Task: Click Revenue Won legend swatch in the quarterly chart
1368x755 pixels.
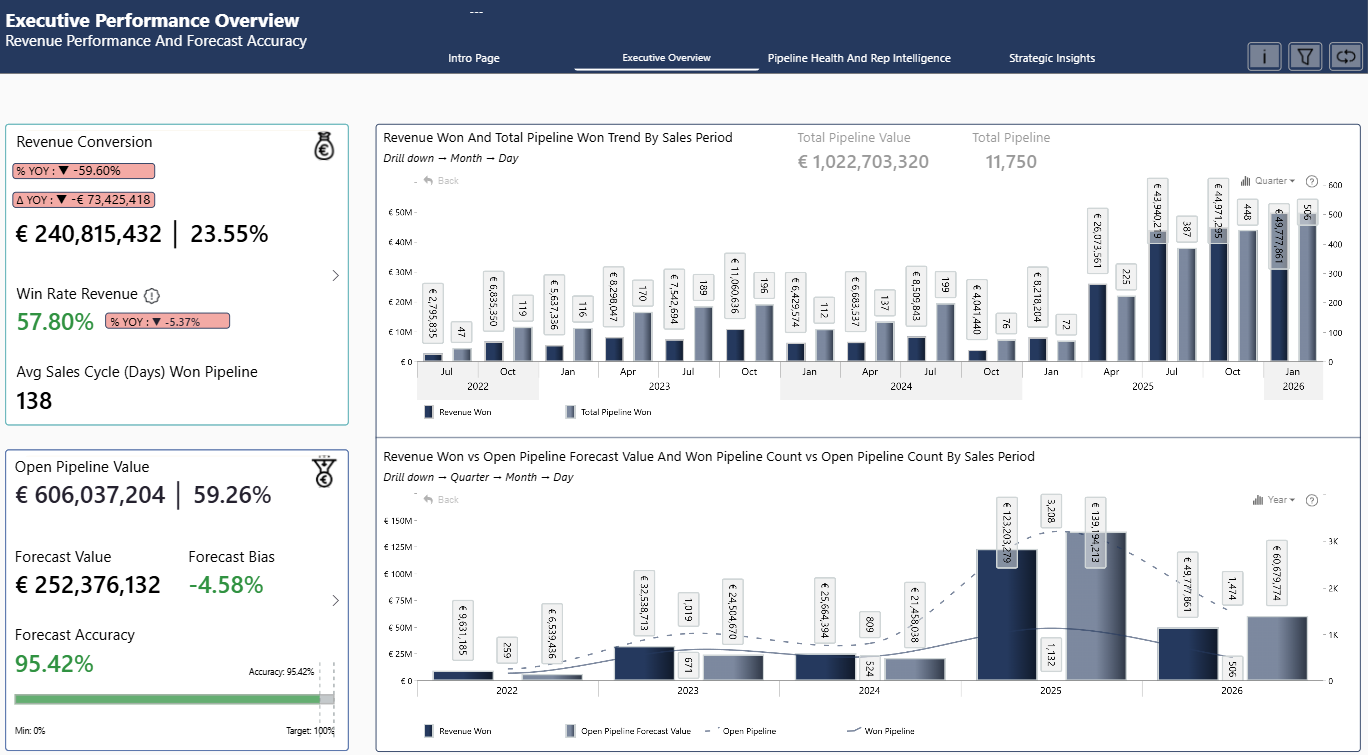Action: pyautogui.click(x=429, y=412)
